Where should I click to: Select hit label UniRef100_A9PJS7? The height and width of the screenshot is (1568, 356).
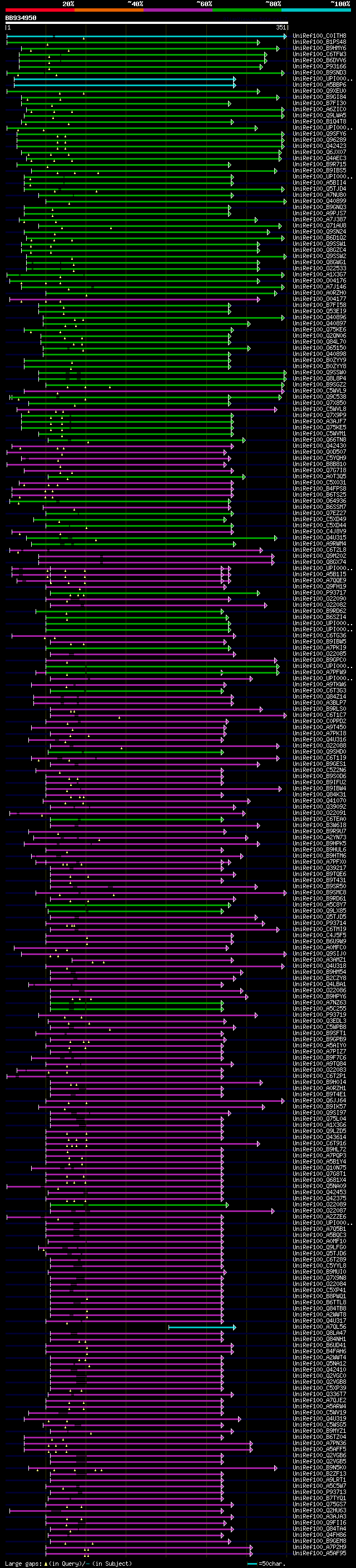tap(319, 214)
